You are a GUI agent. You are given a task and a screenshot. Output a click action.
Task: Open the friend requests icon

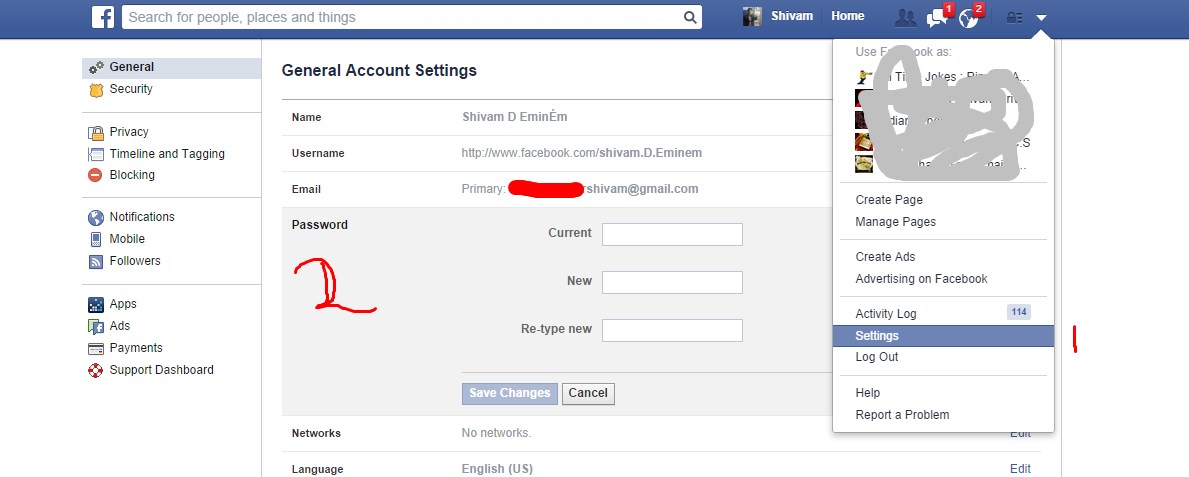click(905, 17)
